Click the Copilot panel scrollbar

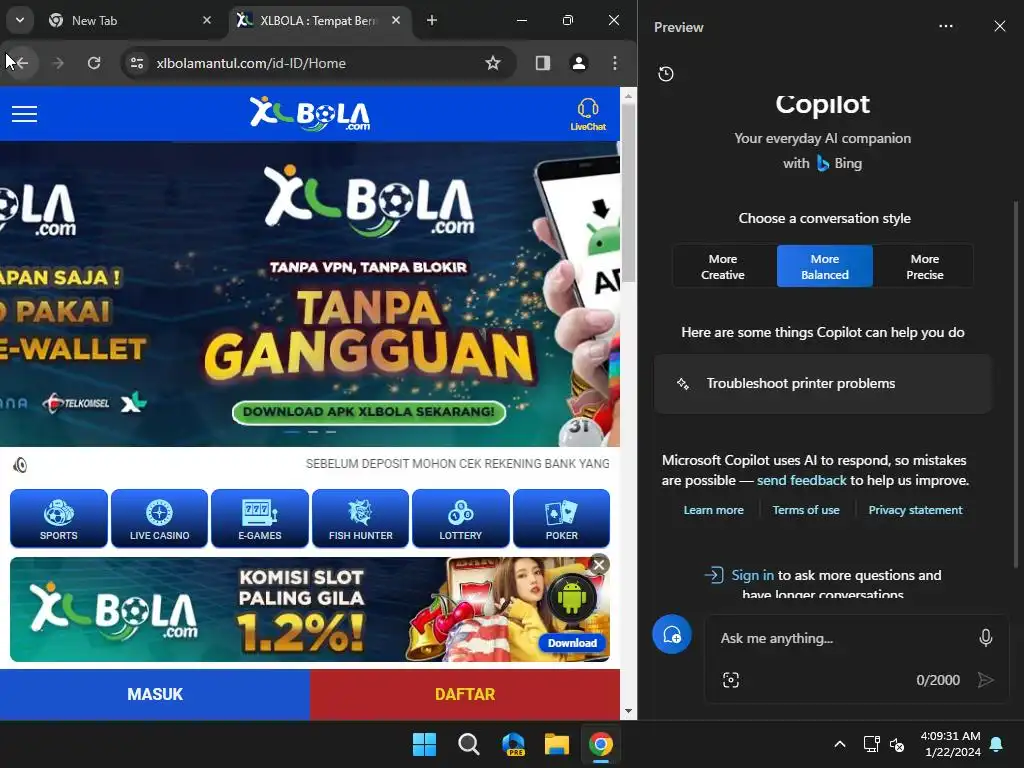tap(1016, 385)
